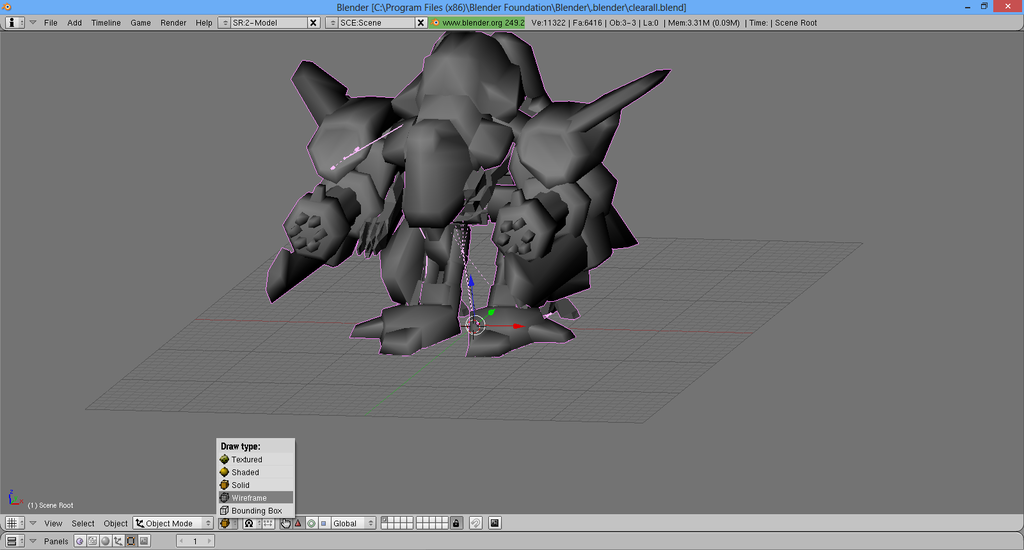Enable the rotate manipulator circle icon

(x=311, y=523)
